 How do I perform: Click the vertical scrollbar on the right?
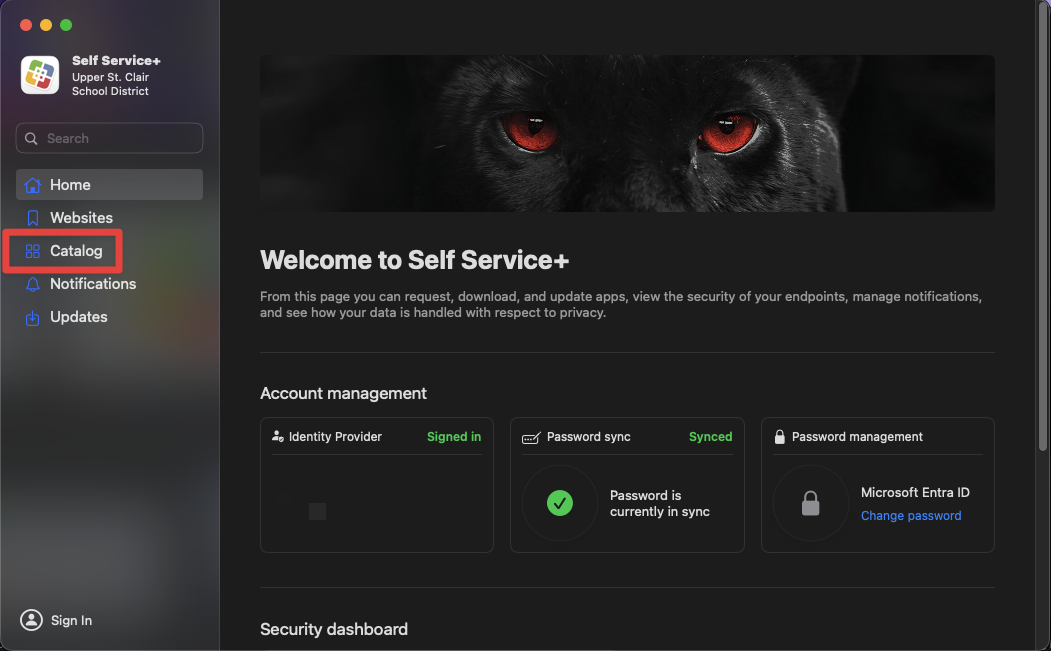coord(1044,230)
